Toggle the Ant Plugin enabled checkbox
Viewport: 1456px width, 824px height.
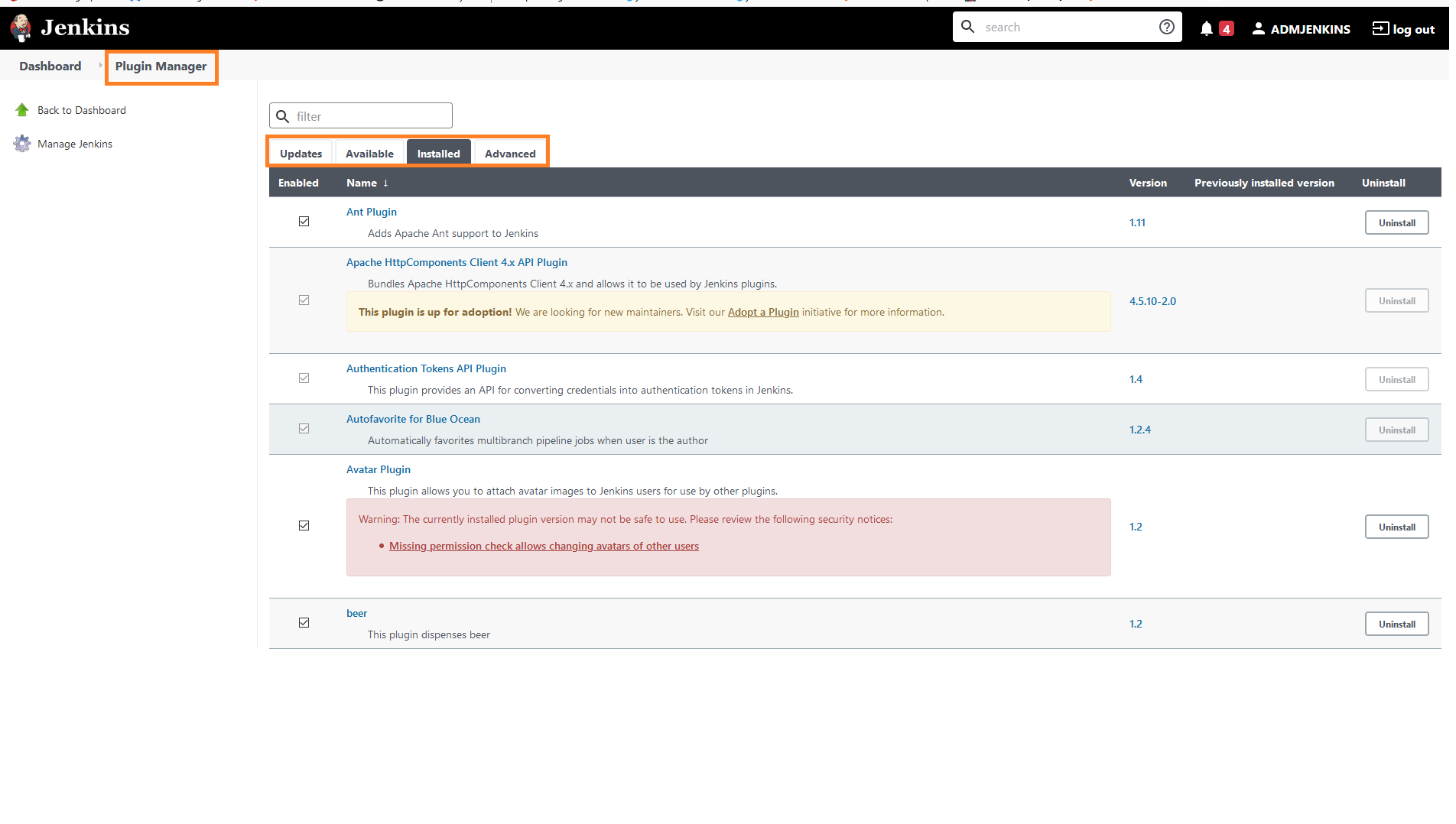pyautogui.click(x=304, y=222)
